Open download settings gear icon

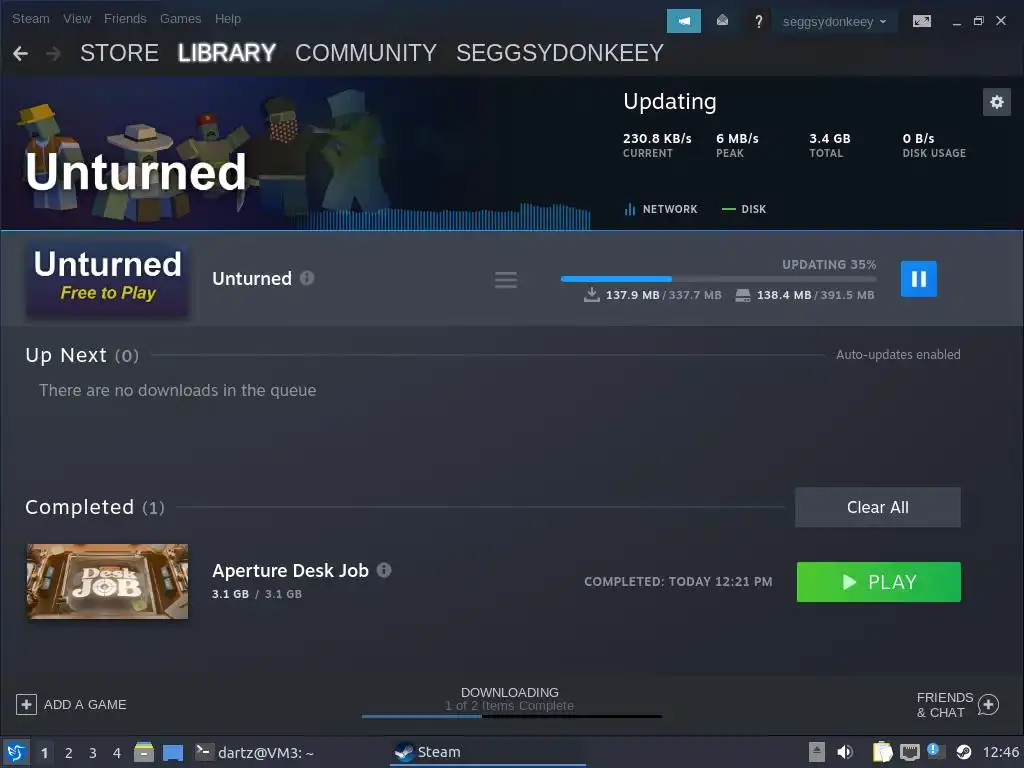[x=997, y=102]
